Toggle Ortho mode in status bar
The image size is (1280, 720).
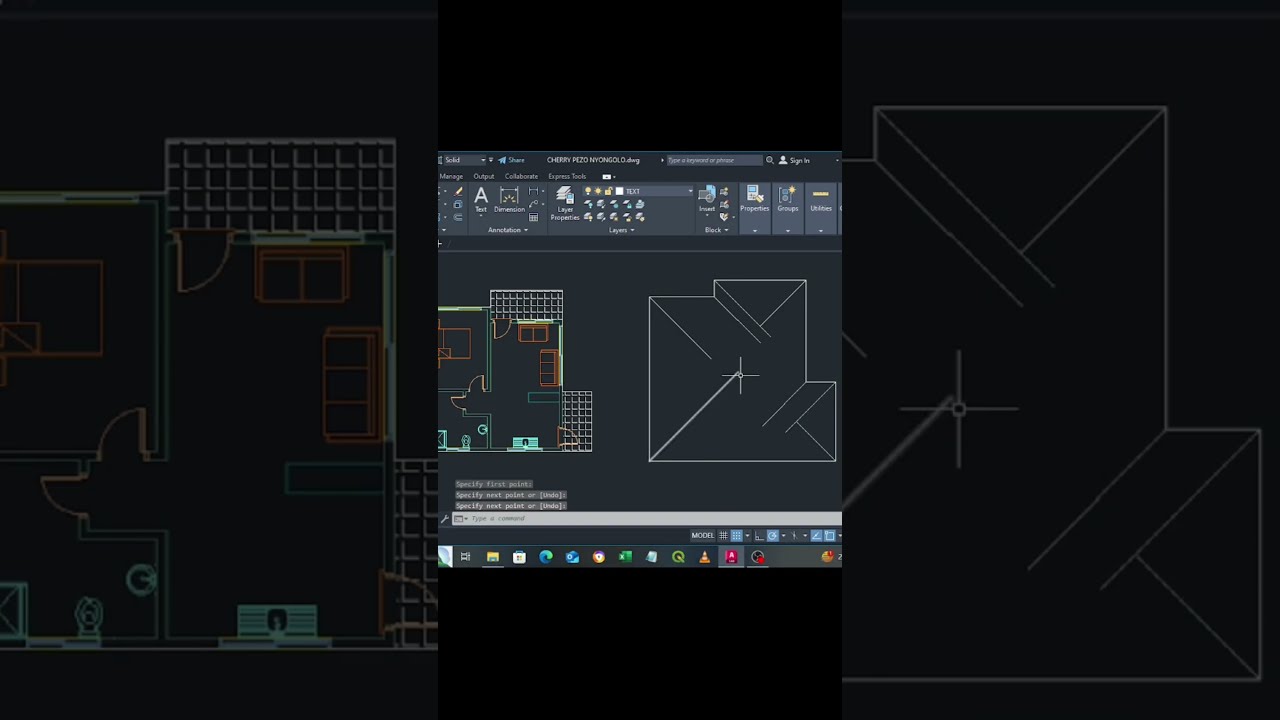click(759, 535)
